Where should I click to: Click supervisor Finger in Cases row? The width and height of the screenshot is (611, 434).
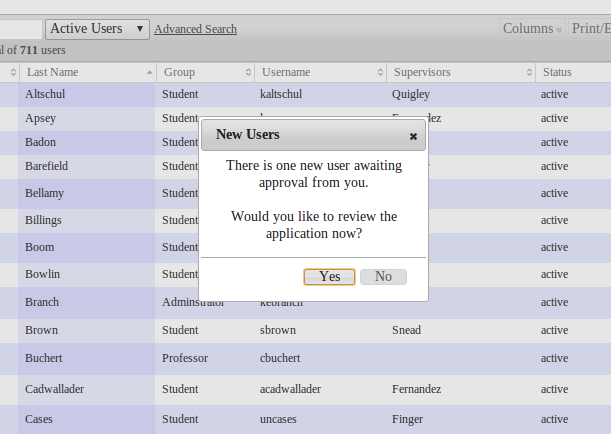coord(407,419)
